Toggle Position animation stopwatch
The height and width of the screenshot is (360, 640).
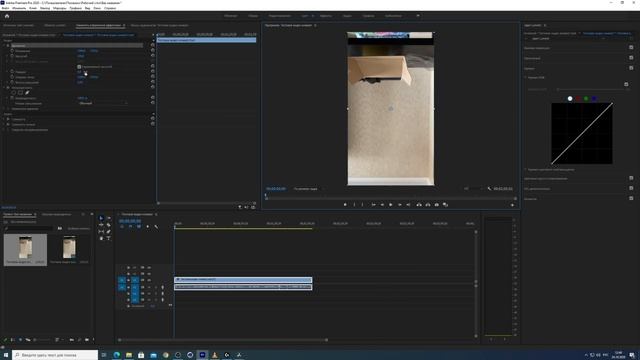point(12,51)
